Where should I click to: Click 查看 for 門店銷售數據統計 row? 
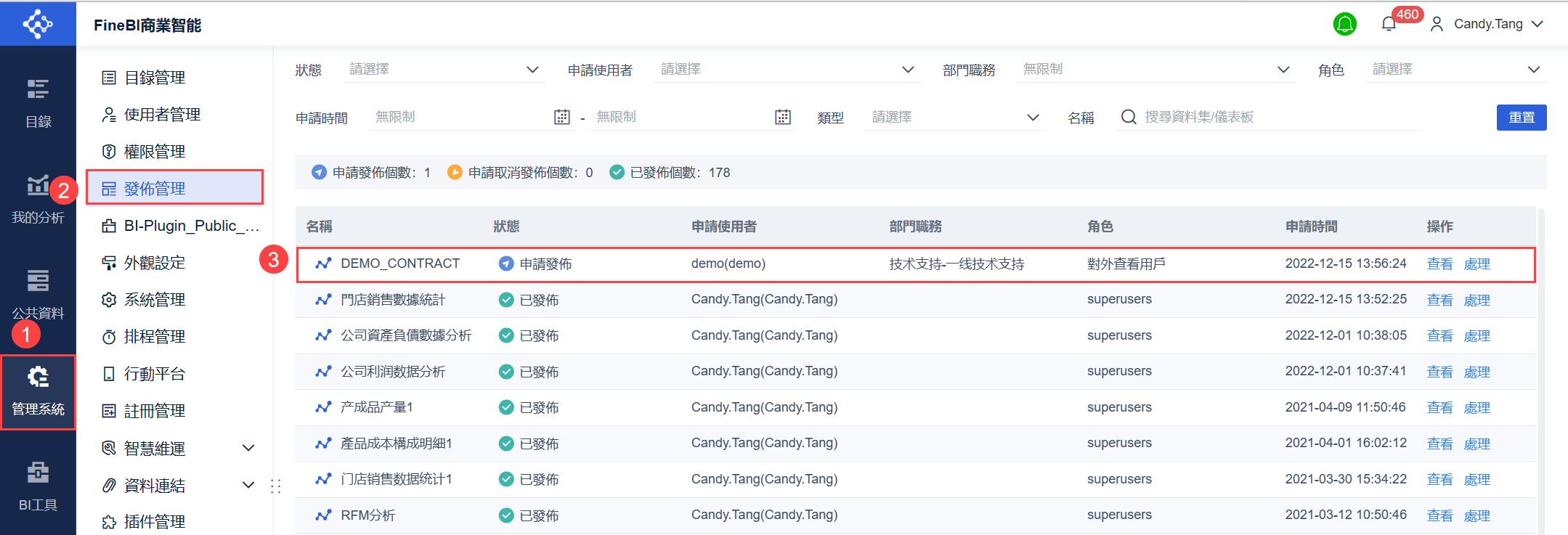tap(1439, 300)
